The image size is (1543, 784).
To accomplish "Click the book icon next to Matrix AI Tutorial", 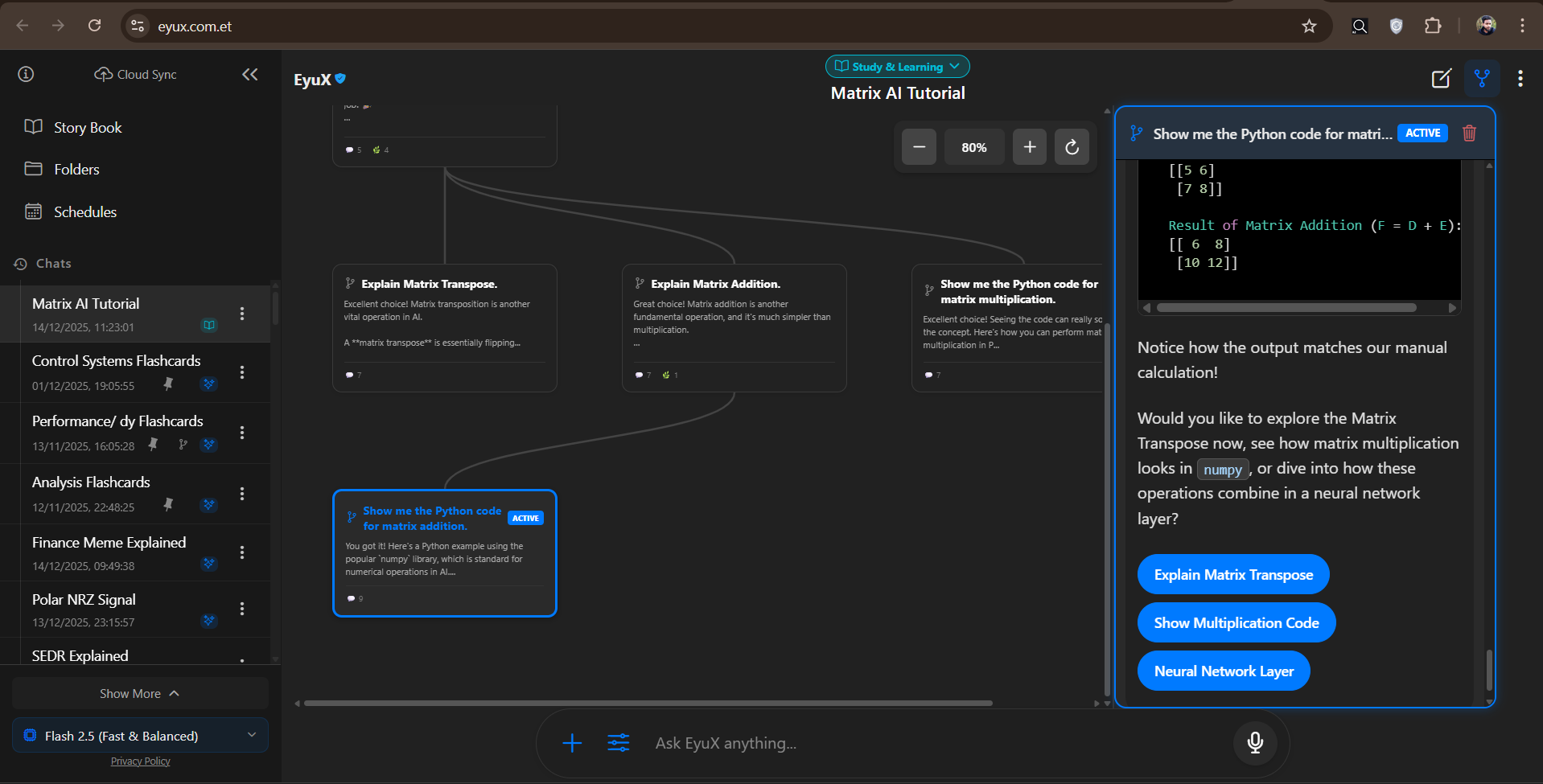I will (x=209, y=325).
